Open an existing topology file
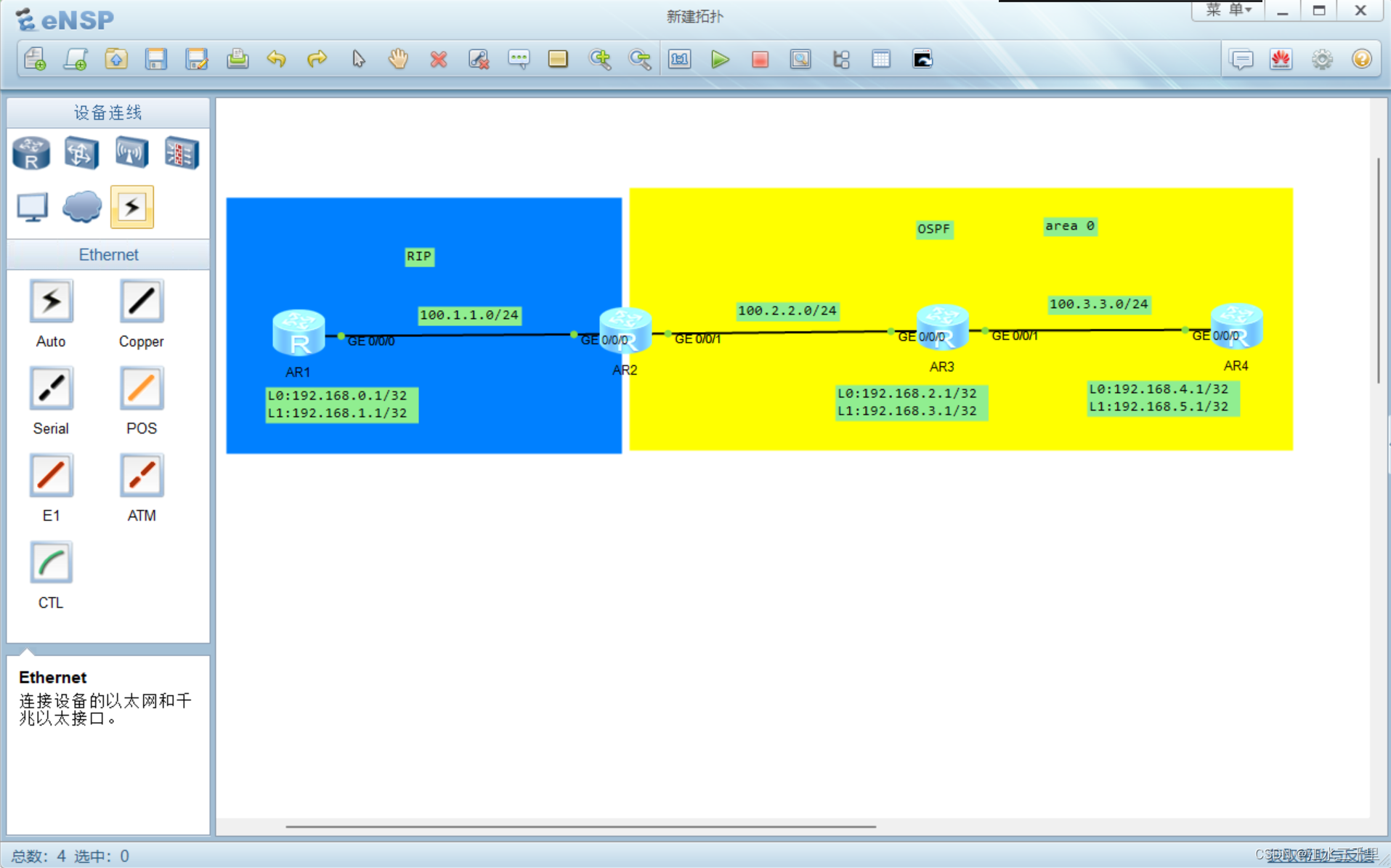Screen dimensions: 1391x868 point(116,59)
